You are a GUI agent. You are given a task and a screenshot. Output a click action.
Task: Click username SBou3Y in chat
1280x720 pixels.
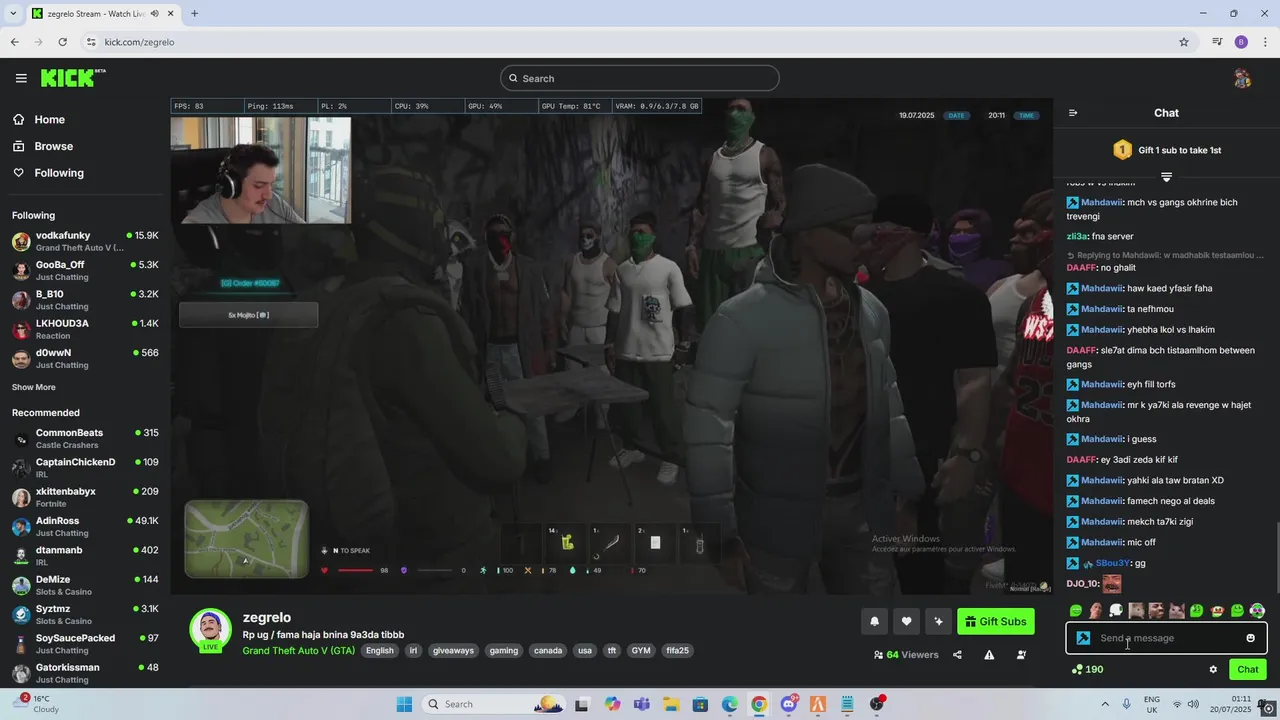[1113, 563]
